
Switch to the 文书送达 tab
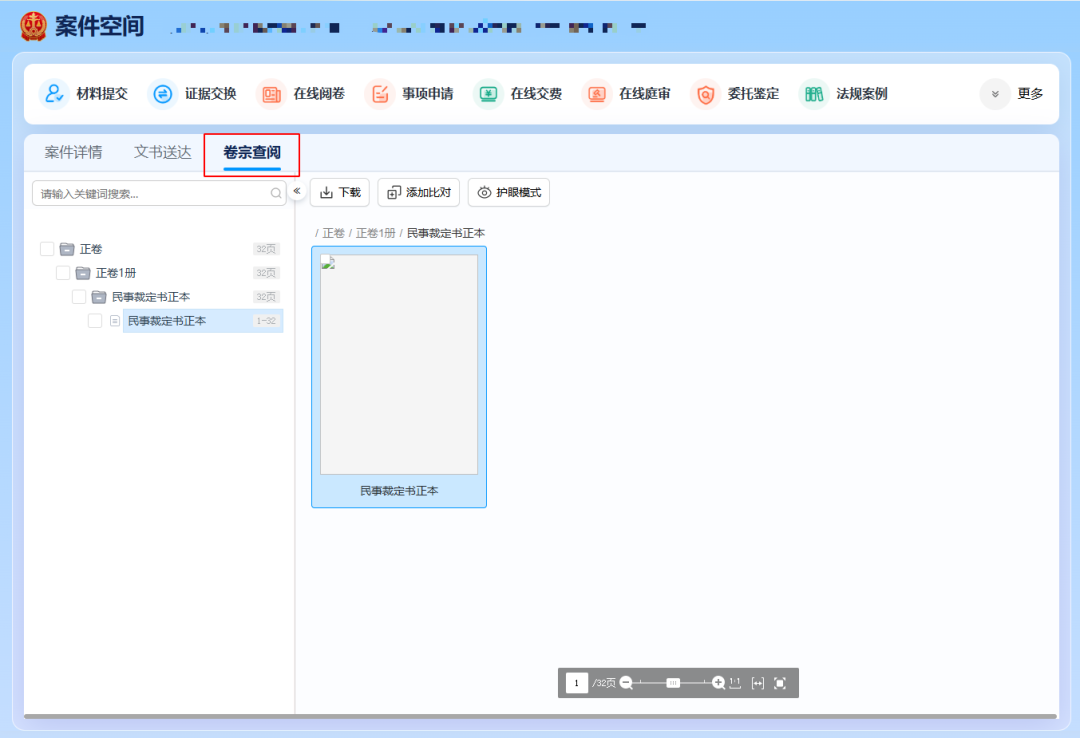pos(162,152)
